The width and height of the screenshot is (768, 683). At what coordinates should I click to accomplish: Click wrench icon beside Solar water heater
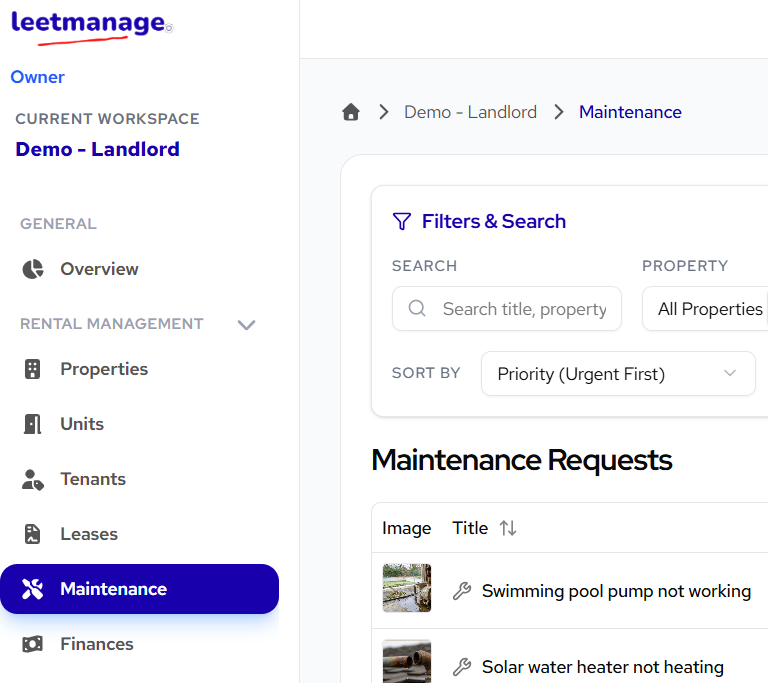click(x=462, y=667)
